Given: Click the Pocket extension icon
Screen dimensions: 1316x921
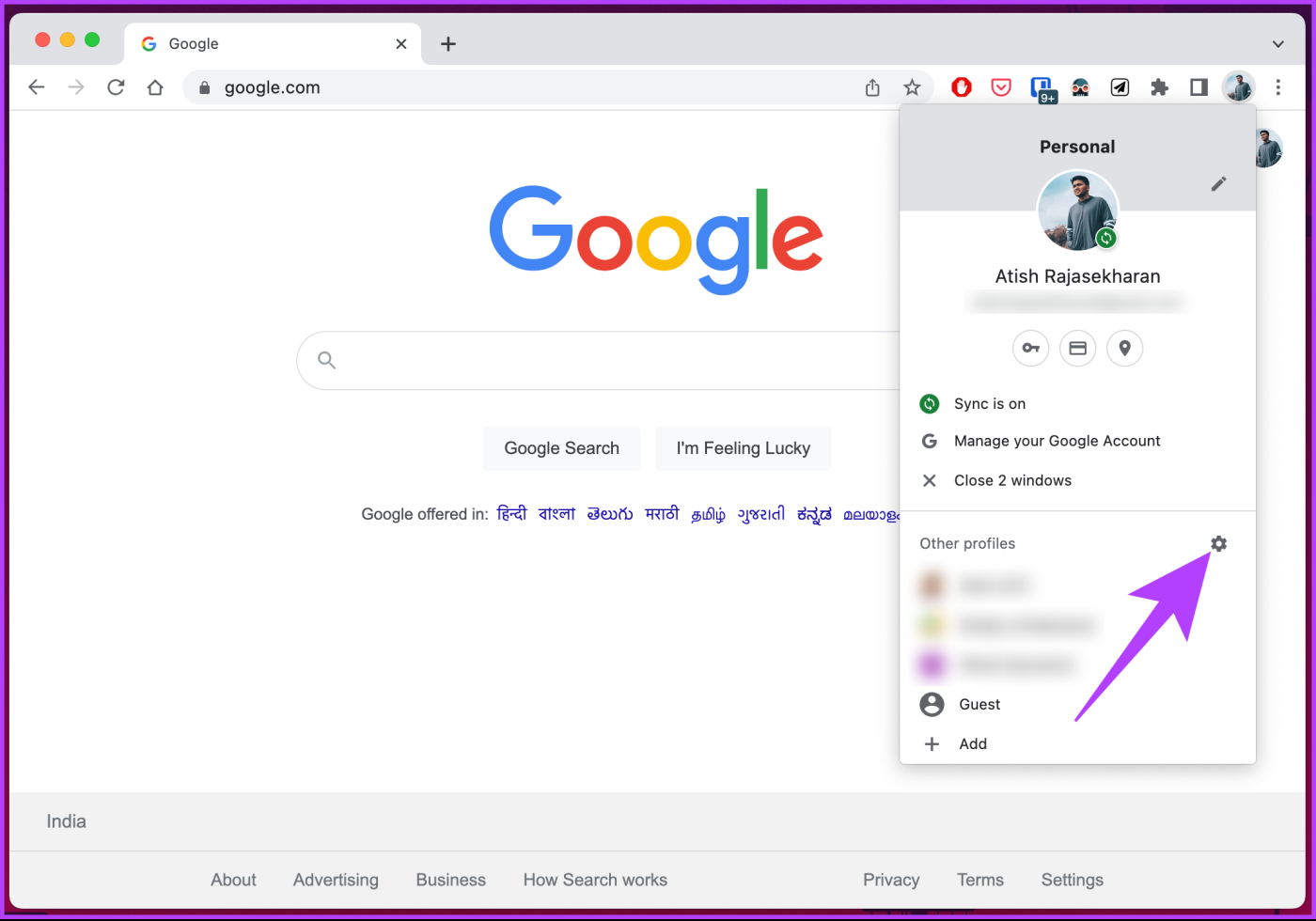Looking at the screenshot, I should click(1000, 86).
